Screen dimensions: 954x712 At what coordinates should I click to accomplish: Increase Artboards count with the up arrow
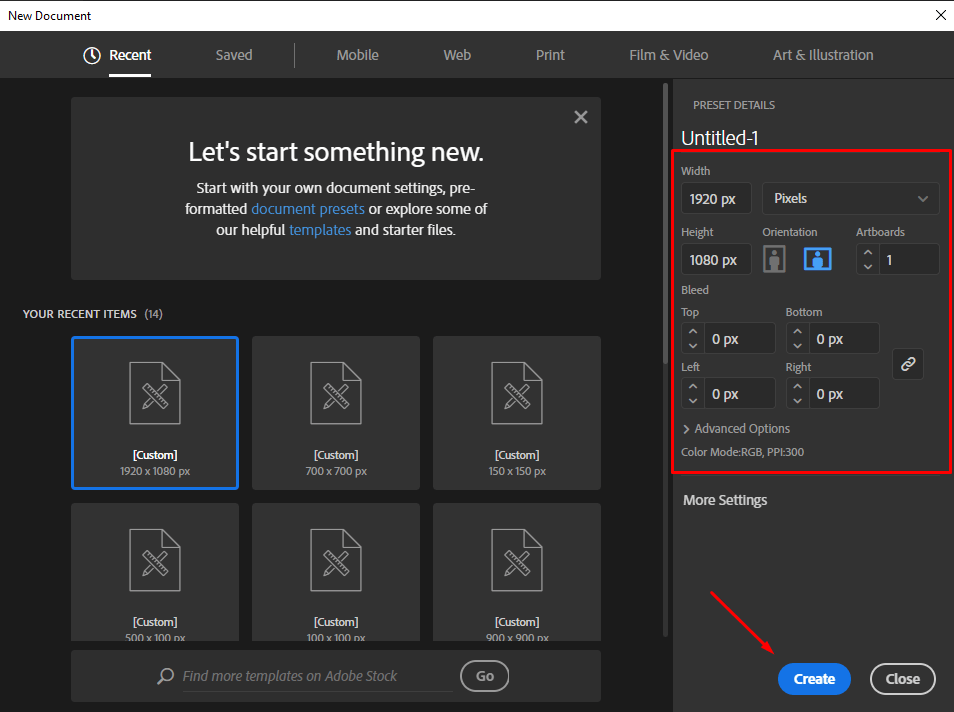[x=866, y=253]
